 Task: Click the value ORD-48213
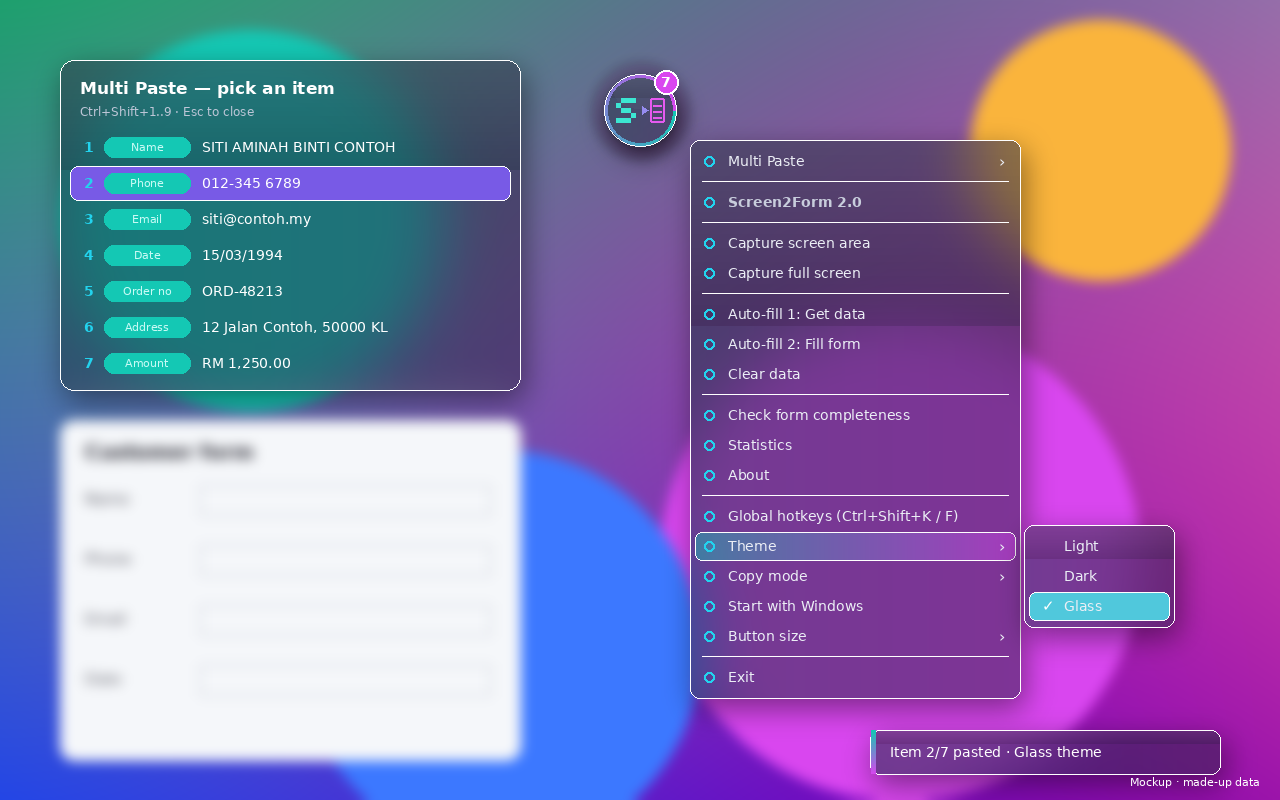click(x=242, y=291)
